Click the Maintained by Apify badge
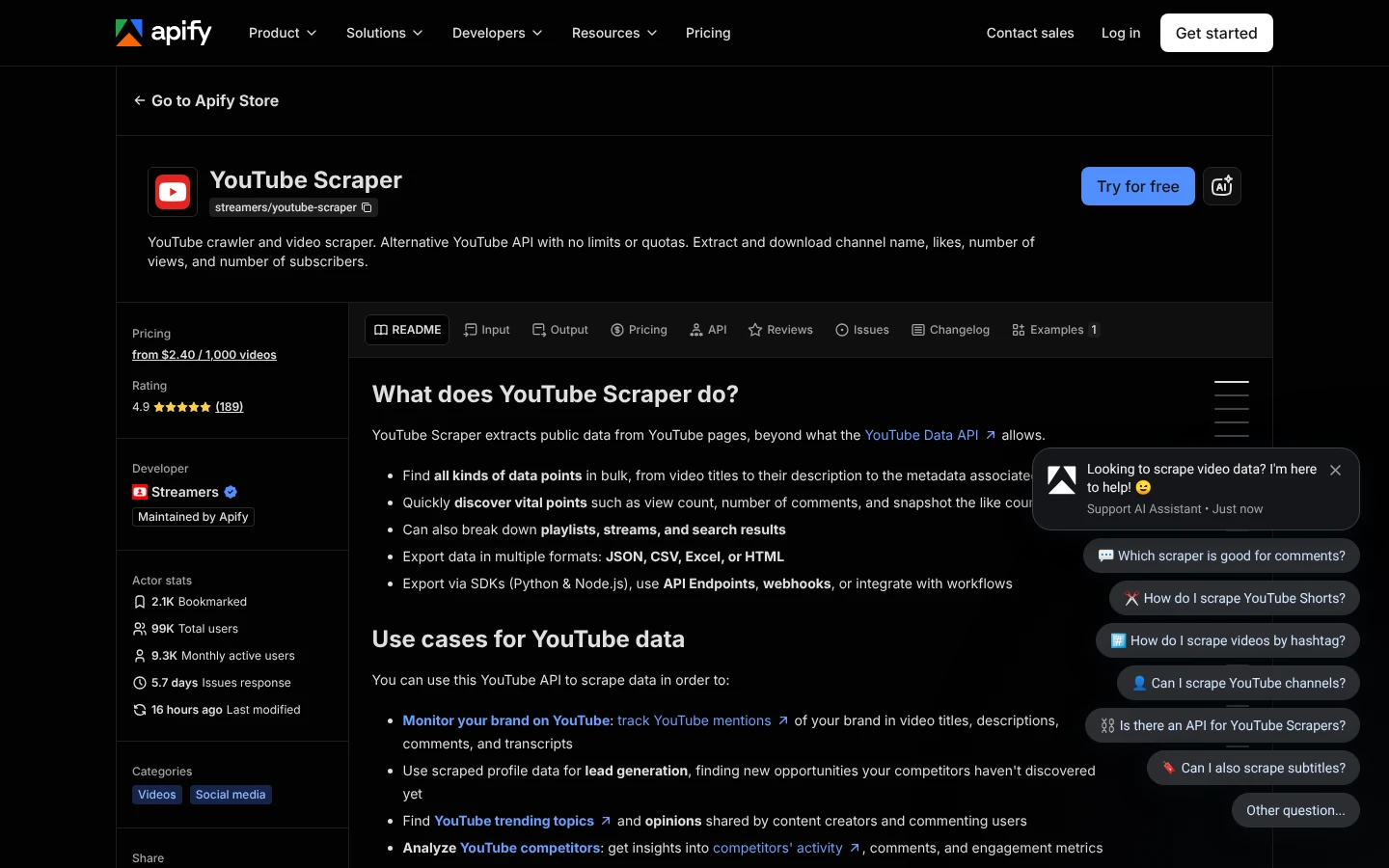 coord(193,517)
